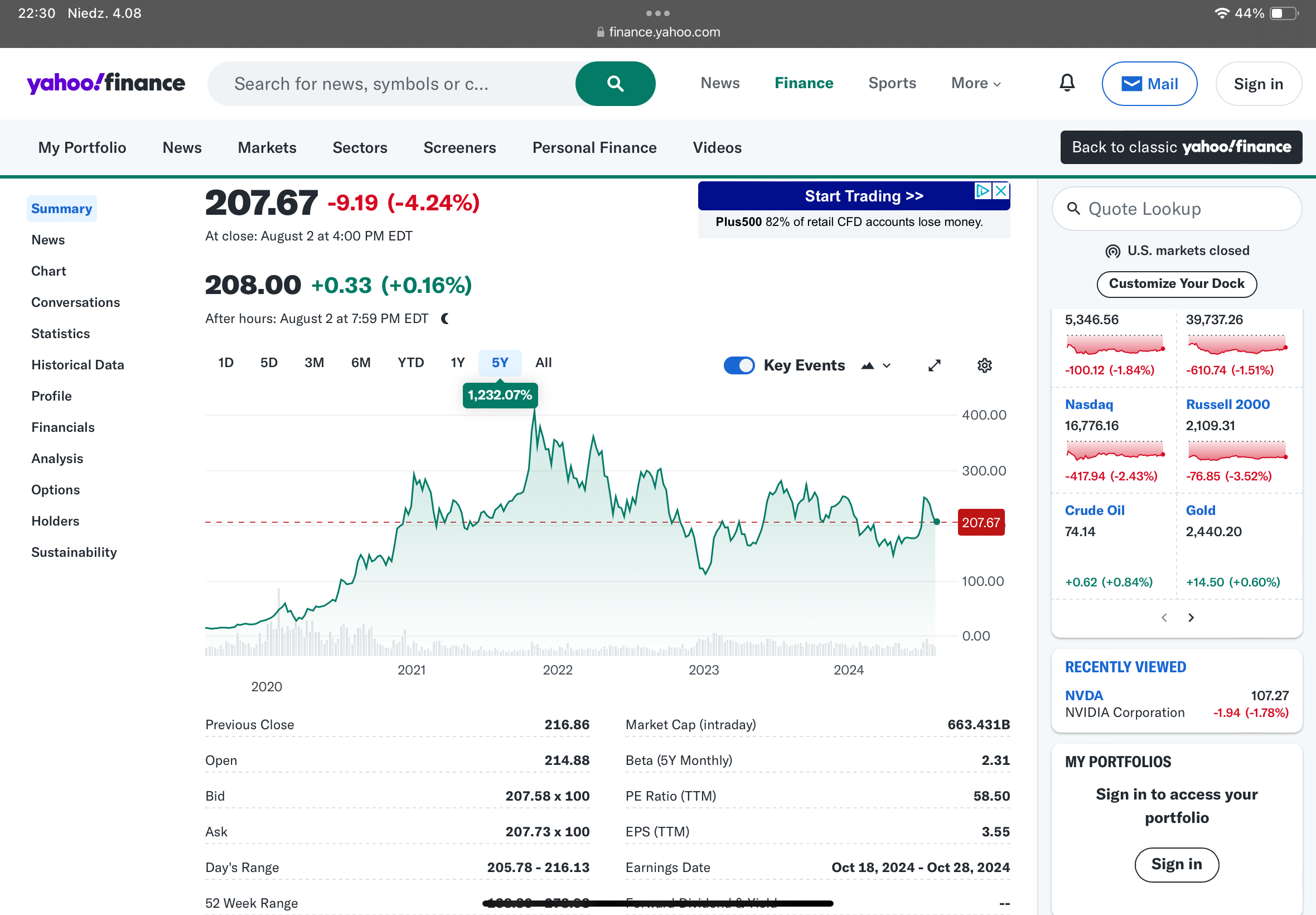Viewport: 1316px width, 915px height.
Task: Click the 1,232.07% tooltip marker
Action: (x=500, y=395)
